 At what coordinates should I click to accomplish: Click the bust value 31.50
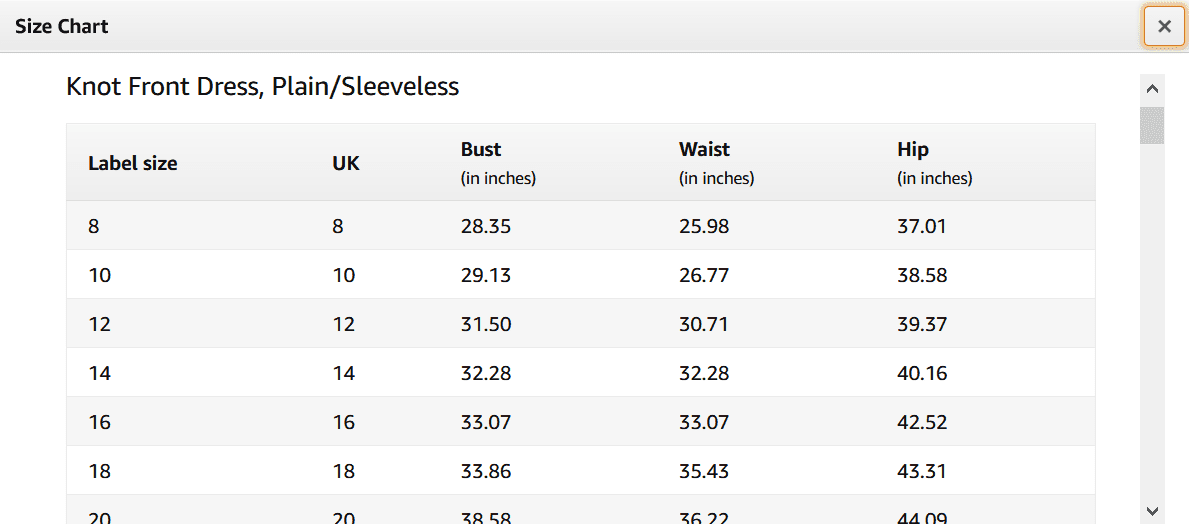[x=486, y=325]
